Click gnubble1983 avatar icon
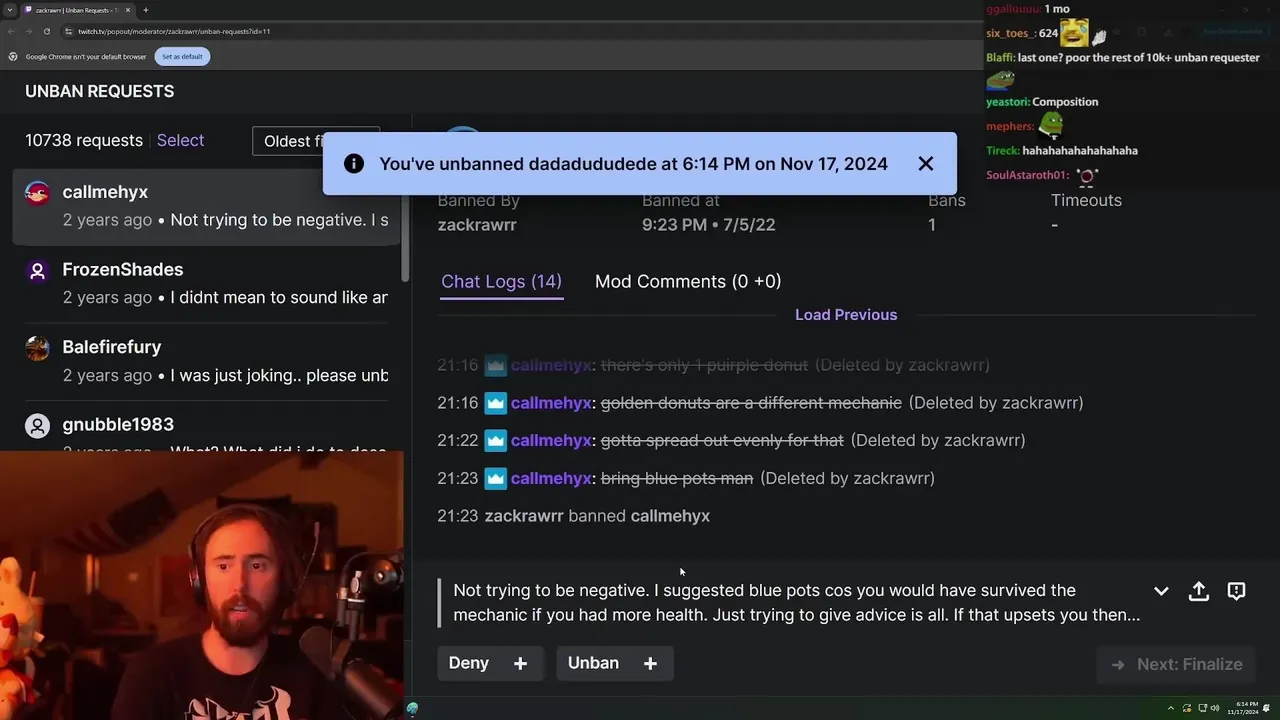This screenshot has height=720, width=1280. (37, 426)
